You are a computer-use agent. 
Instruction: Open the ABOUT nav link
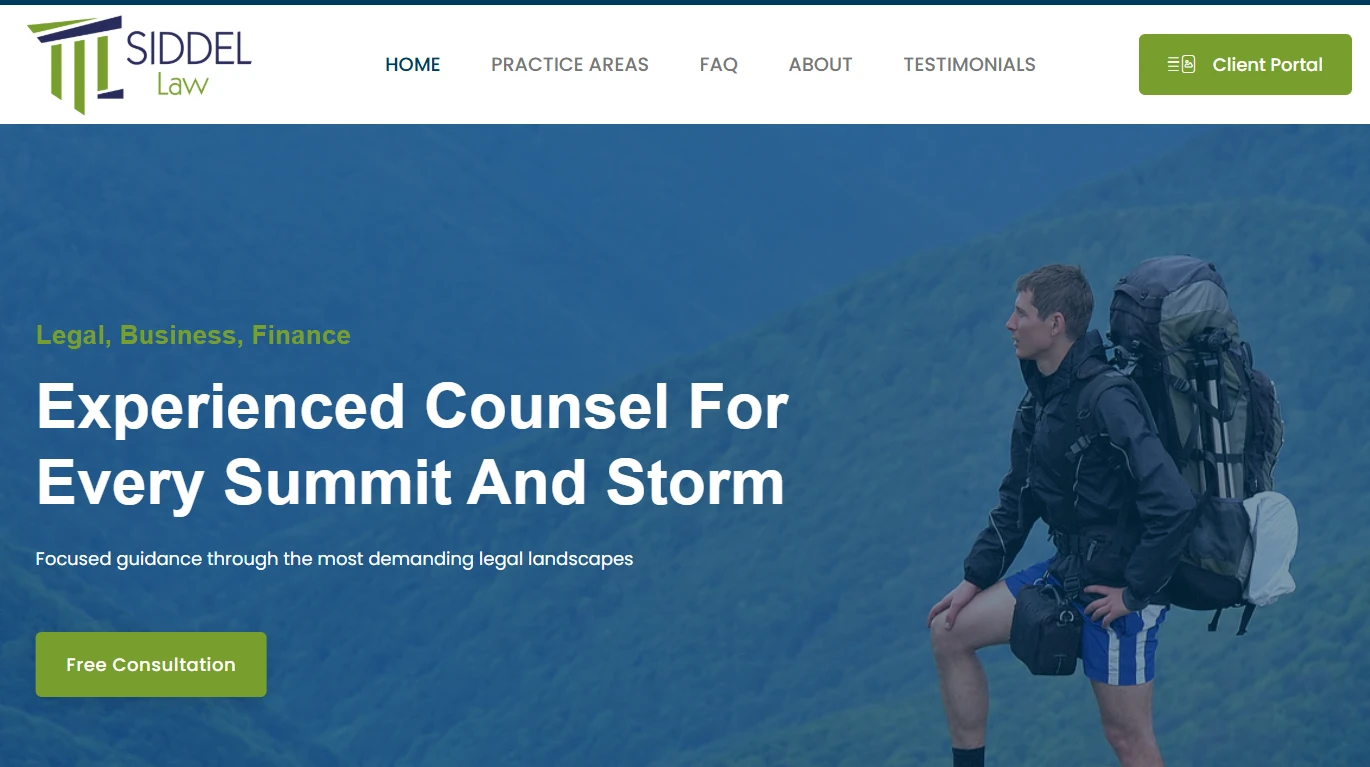click(821, 65)
